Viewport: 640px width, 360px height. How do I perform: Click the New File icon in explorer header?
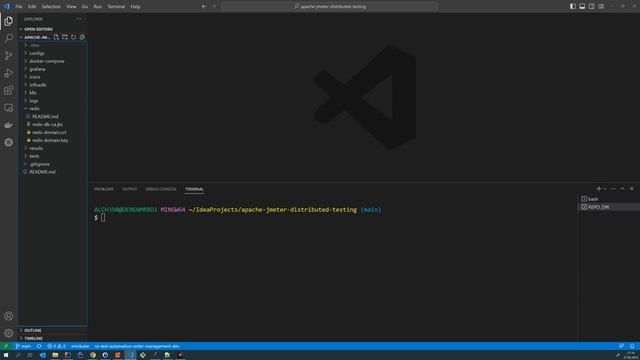point(56,37)
